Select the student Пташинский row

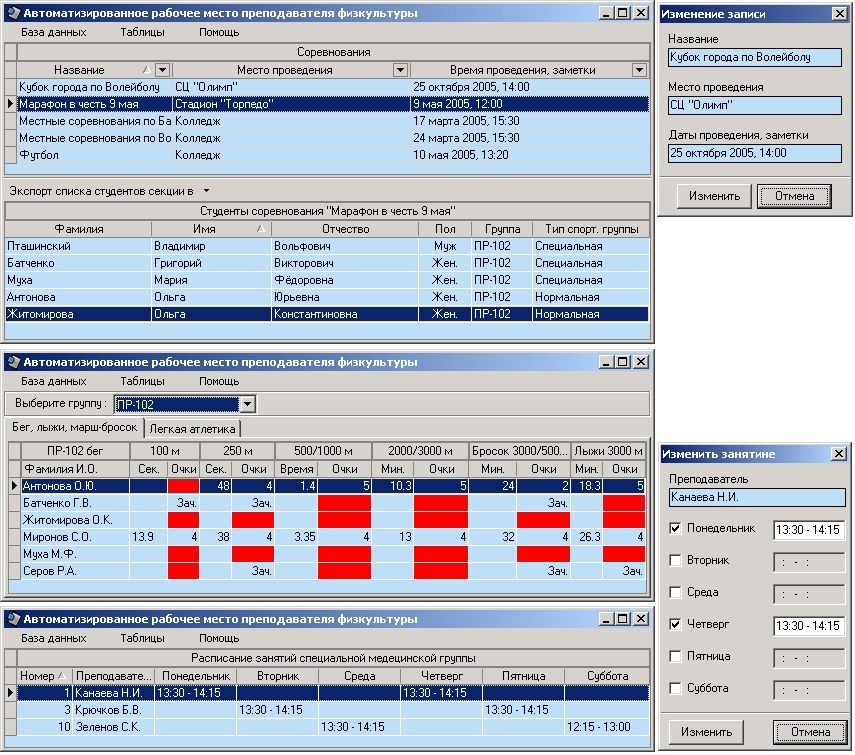coord(327,246)
